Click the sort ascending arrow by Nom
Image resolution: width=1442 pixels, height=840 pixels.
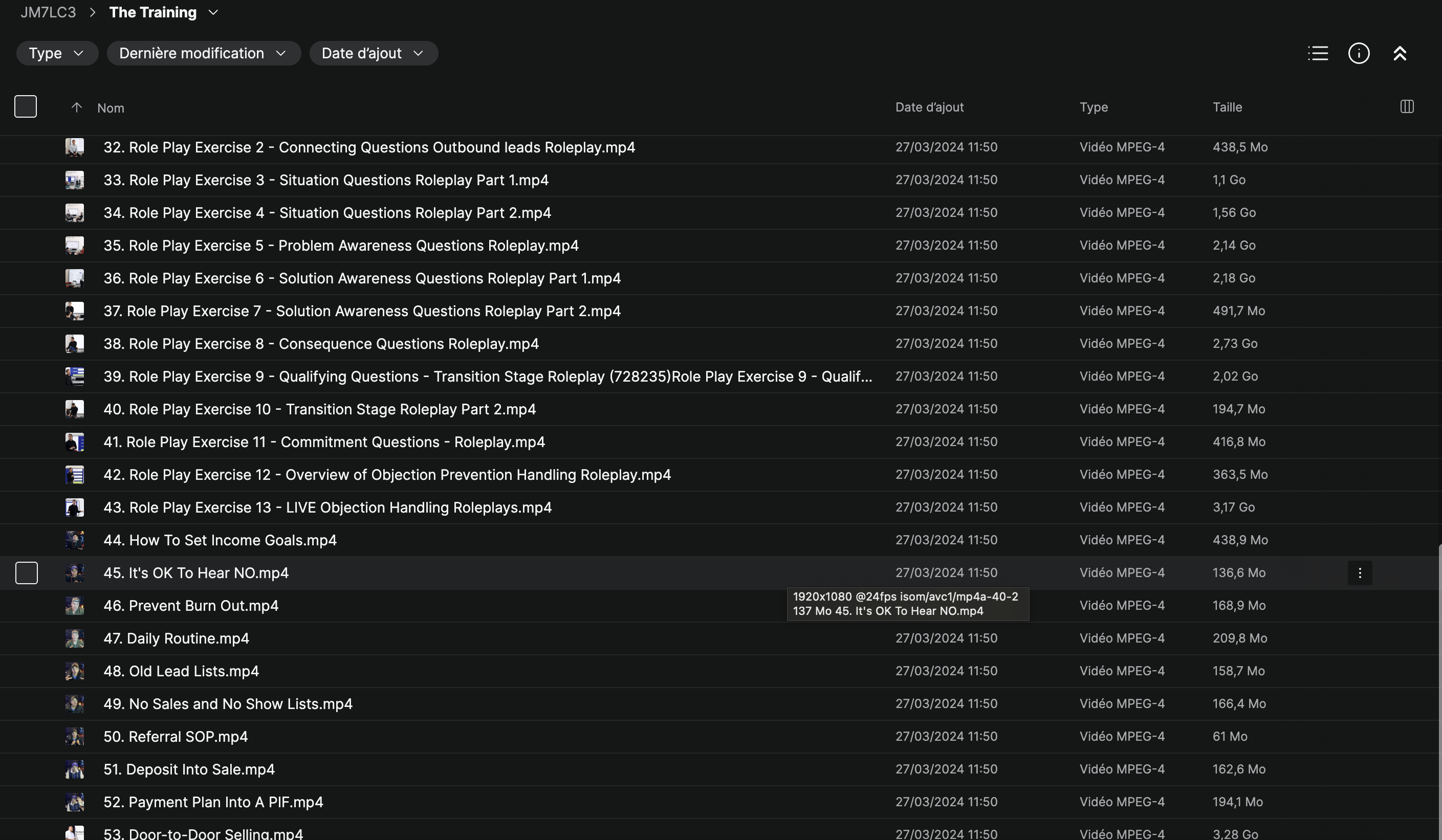(77, 107)
